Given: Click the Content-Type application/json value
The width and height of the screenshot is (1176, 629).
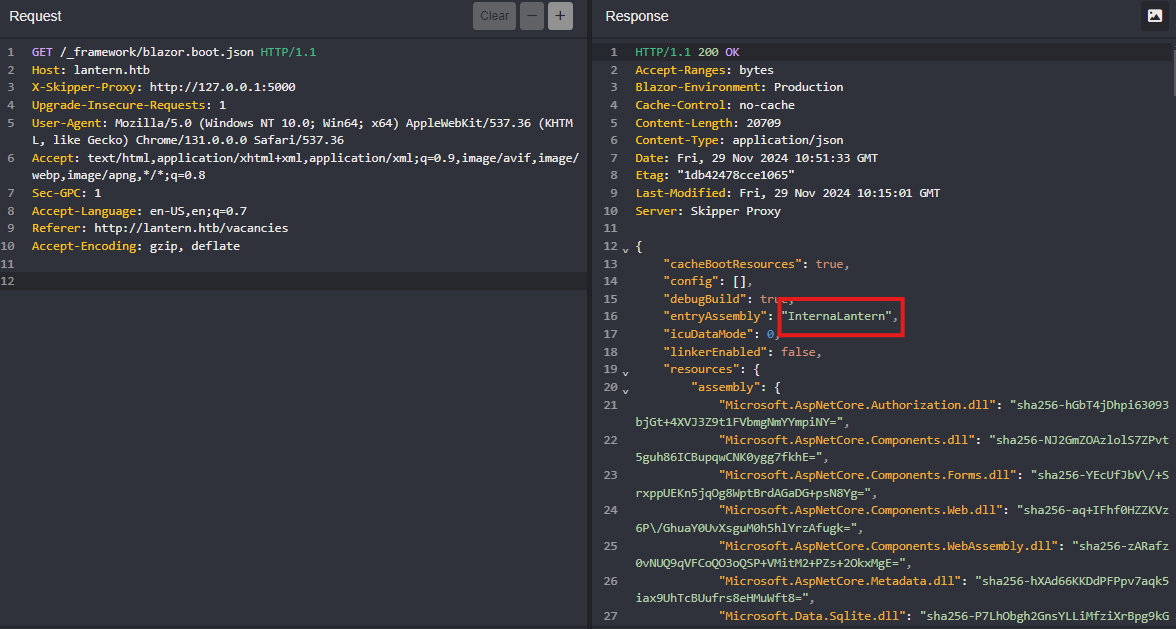Looking at the screenshot, I should [x=788, y=140].
